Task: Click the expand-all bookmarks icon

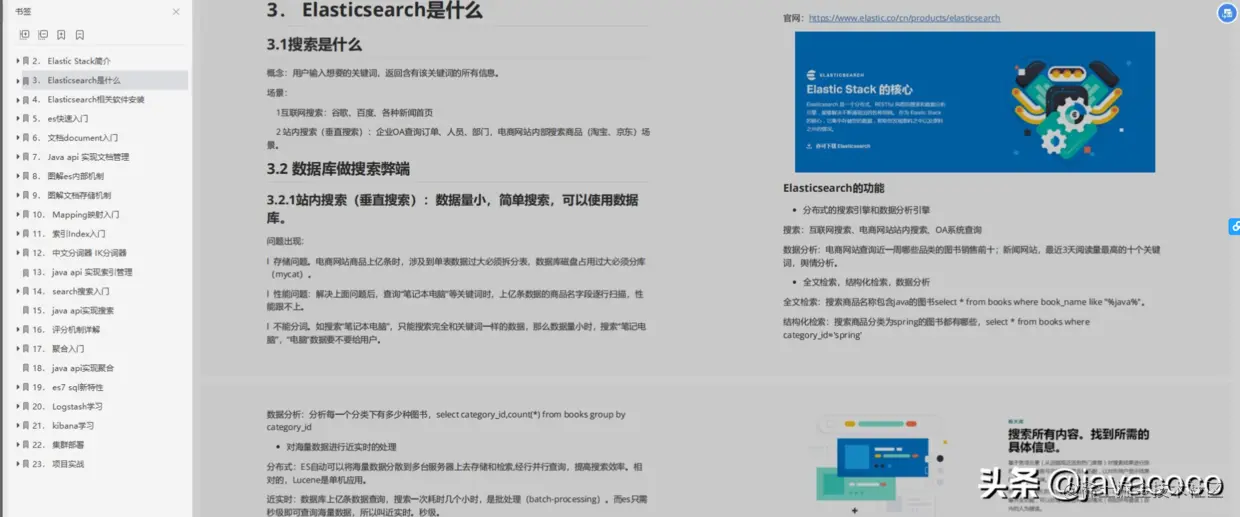Action: pyautogui.click(x=24, y=35)
